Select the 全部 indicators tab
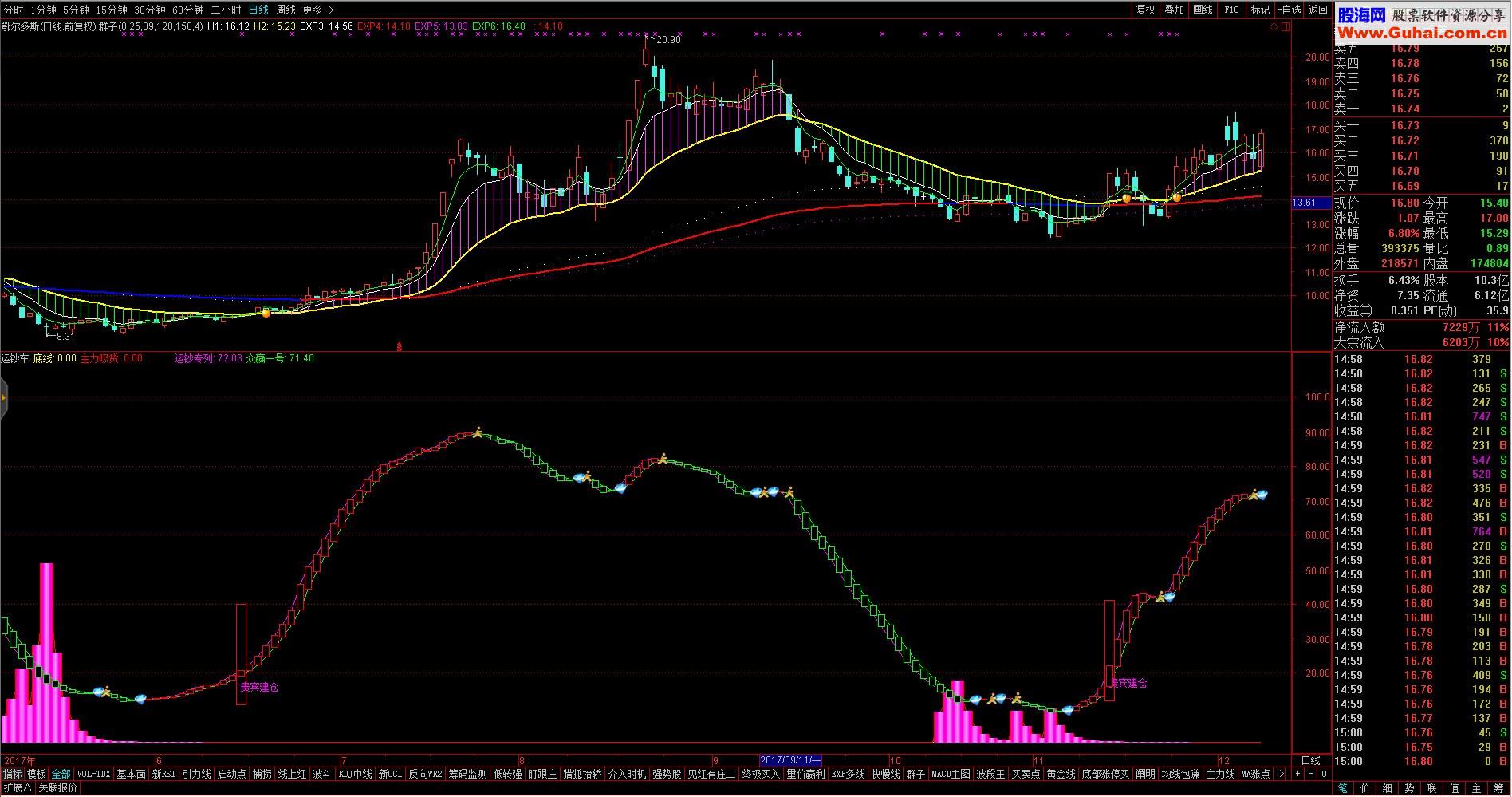Viewport: 1512px width, 797px height. tap(61, 774)
